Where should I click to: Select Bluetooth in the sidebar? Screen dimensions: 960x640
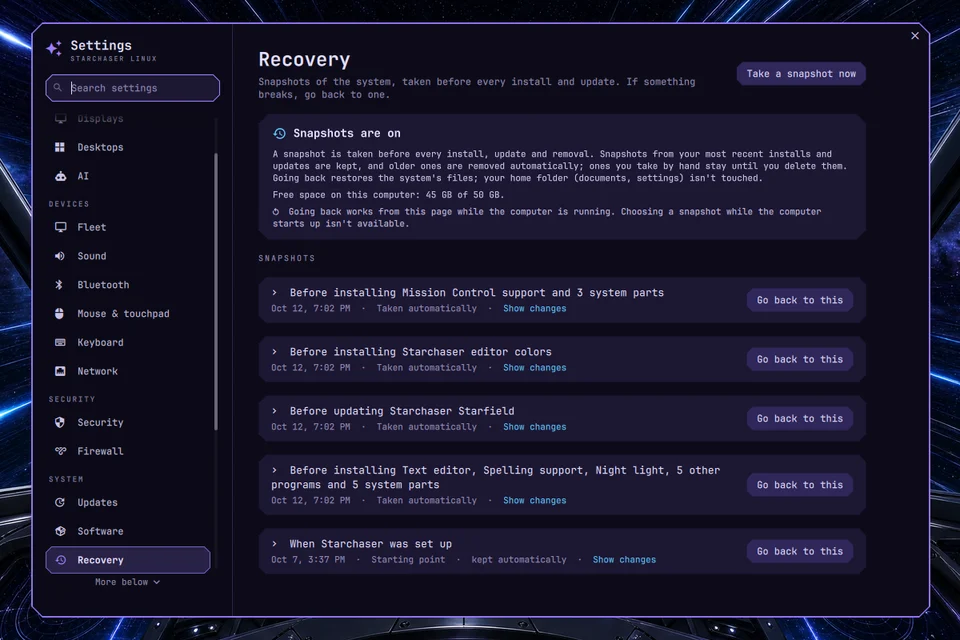coord(127,285)
